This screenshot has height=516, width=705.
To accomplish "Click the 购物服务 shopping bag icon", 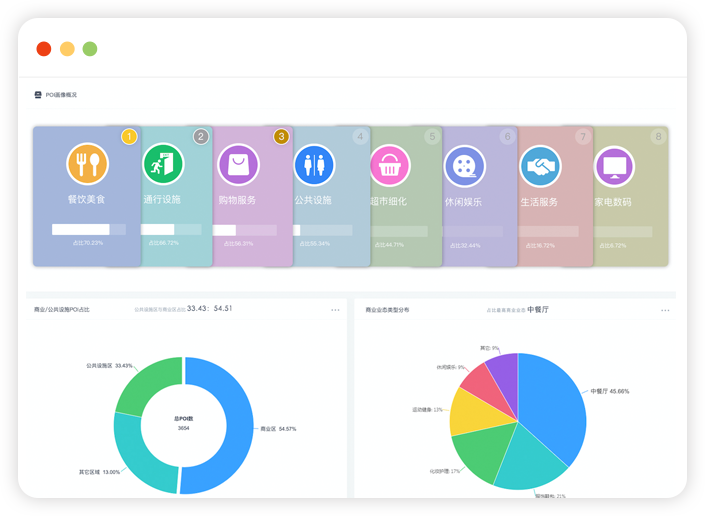I will (238, 164).
